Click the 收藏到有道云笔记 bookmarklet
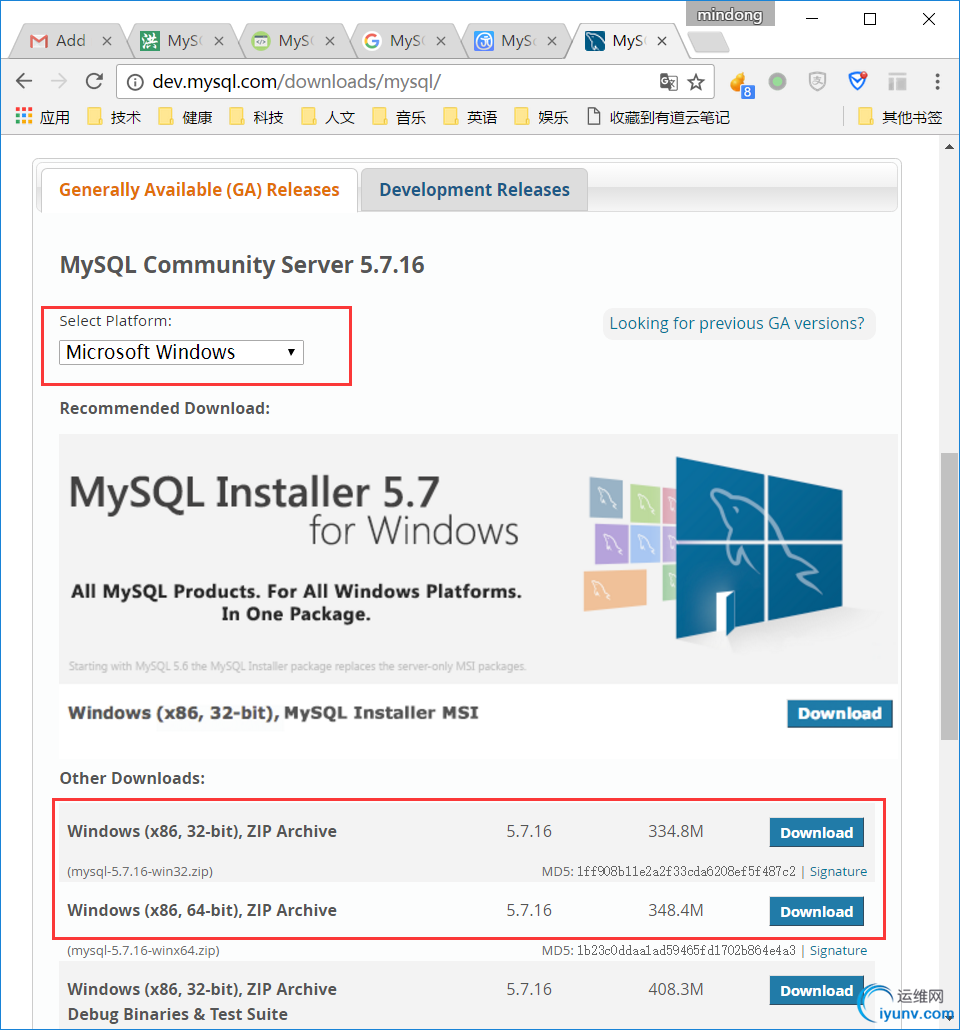The height and width of the screenshot is (1030, 960). pos(658,118)
